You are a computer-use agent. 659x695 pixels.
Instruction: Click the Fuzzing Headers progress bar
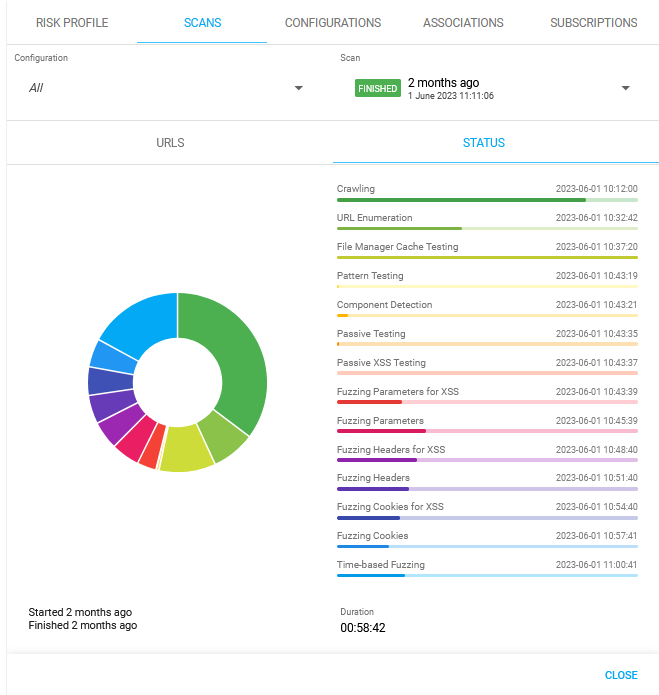pos(487,489)
